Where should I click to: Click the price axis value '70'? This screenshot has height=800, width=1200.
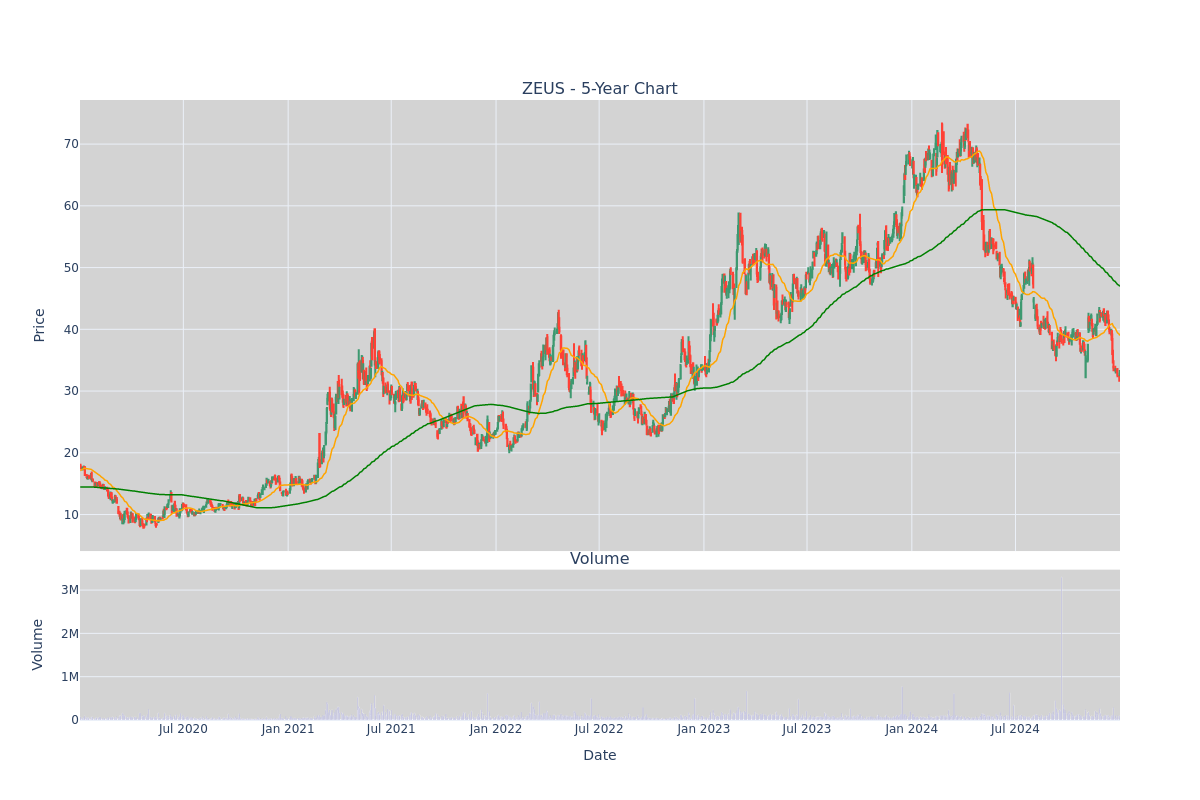[x=71, y=144]
